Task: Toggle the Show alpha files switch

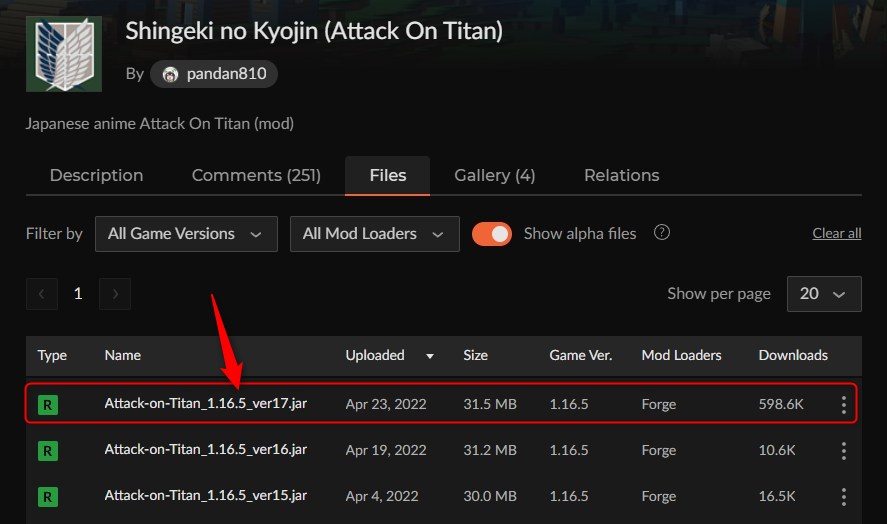Action: pyautogui.click(x=492, y=234)
